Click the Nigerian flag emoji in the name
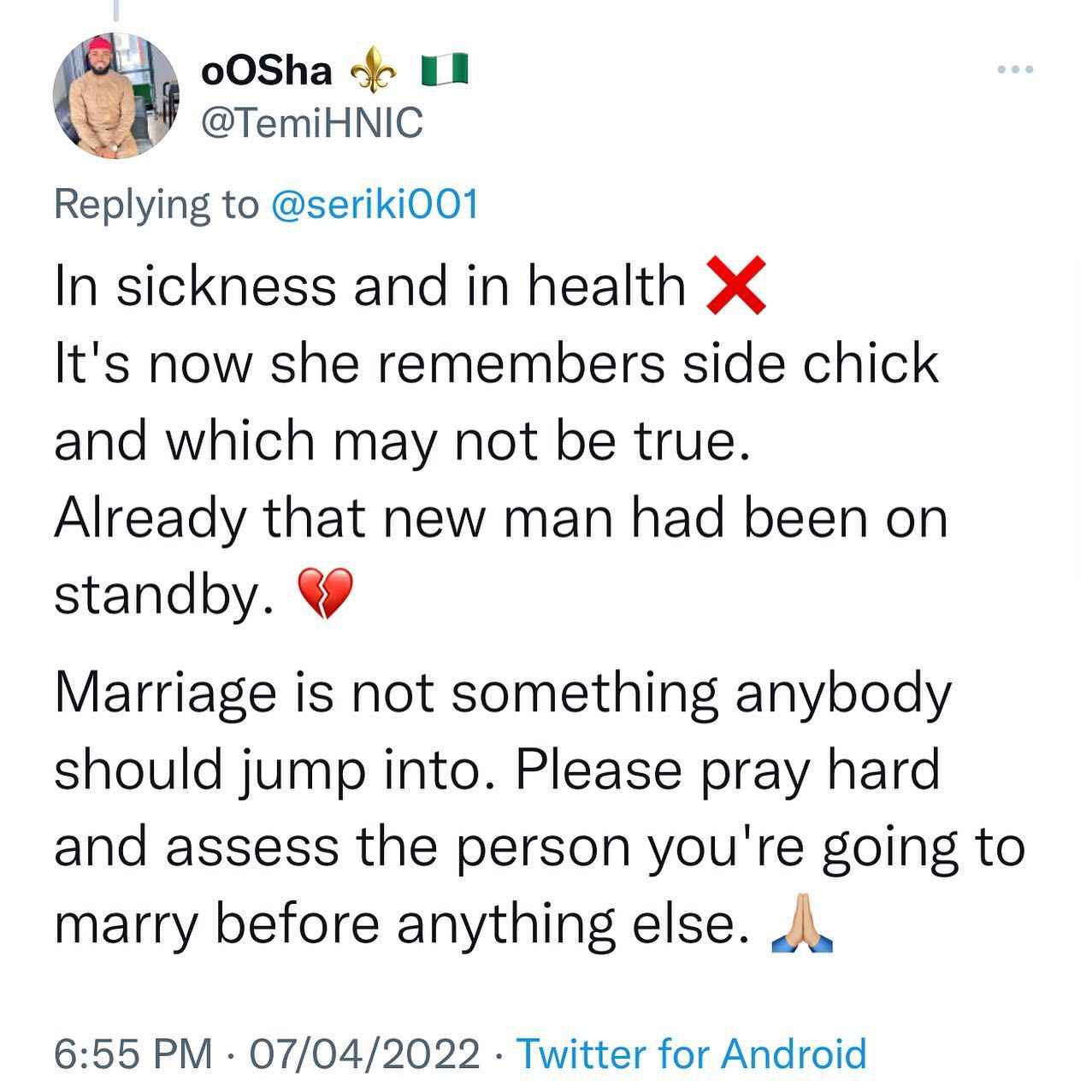Viewport: 1092px width, 1092px height. pos(446,70)
